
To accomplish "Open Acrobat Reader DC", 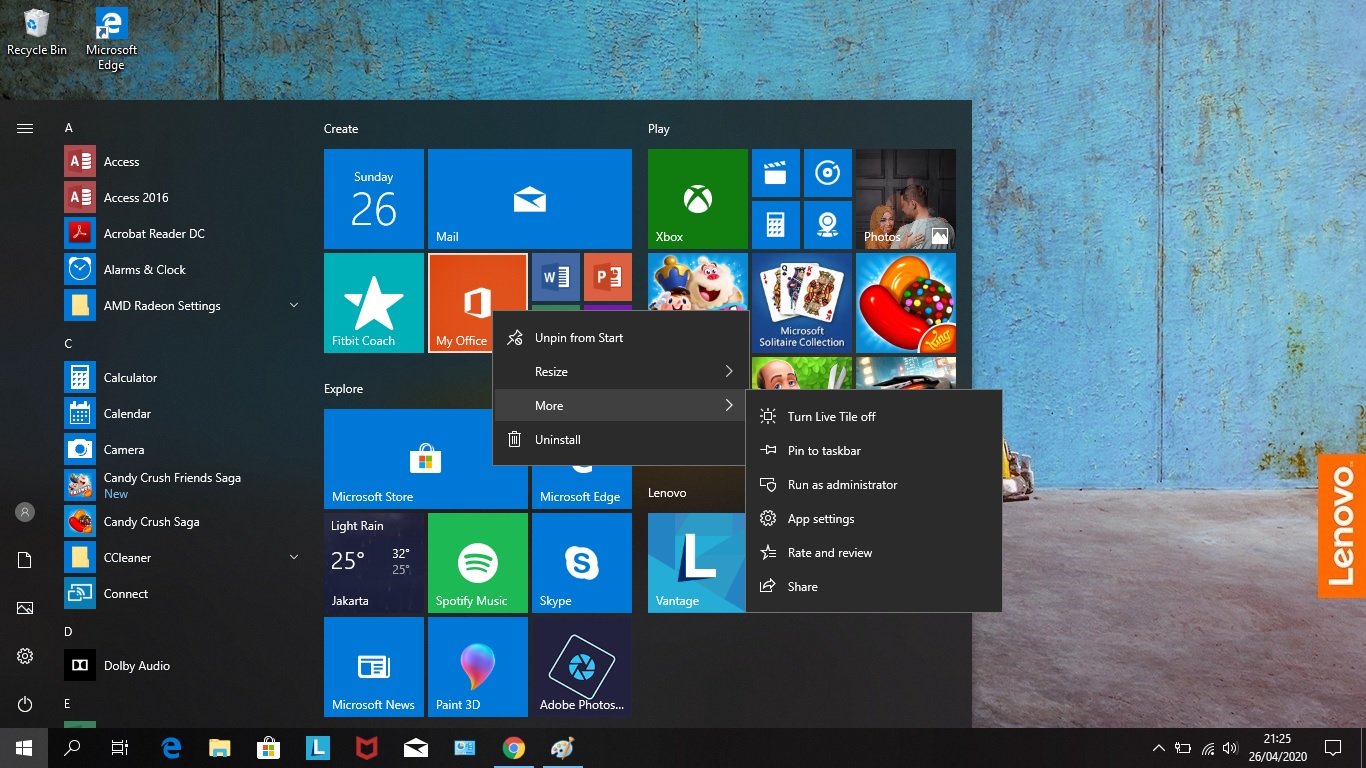I will tap(182, 233).
